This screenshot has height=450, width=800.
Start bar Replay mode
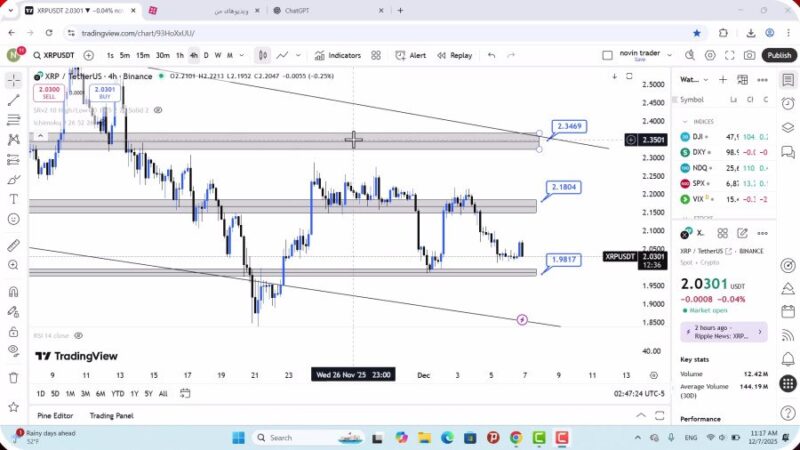453,56
